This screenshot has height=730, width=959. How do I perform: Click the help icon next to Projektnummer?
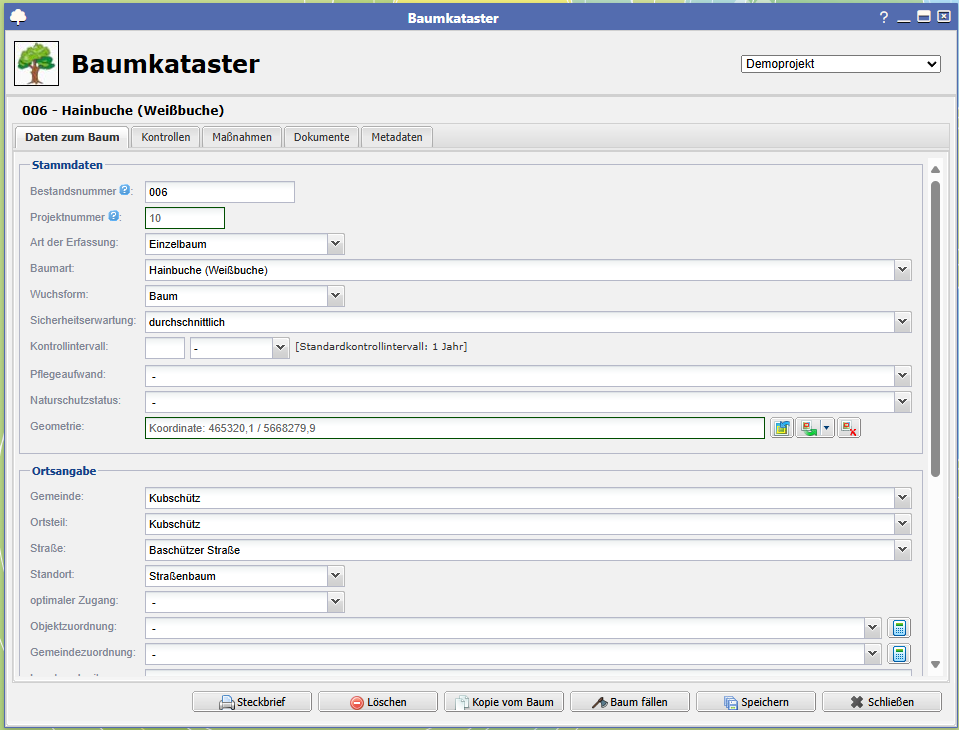click(x=114, y=216)
